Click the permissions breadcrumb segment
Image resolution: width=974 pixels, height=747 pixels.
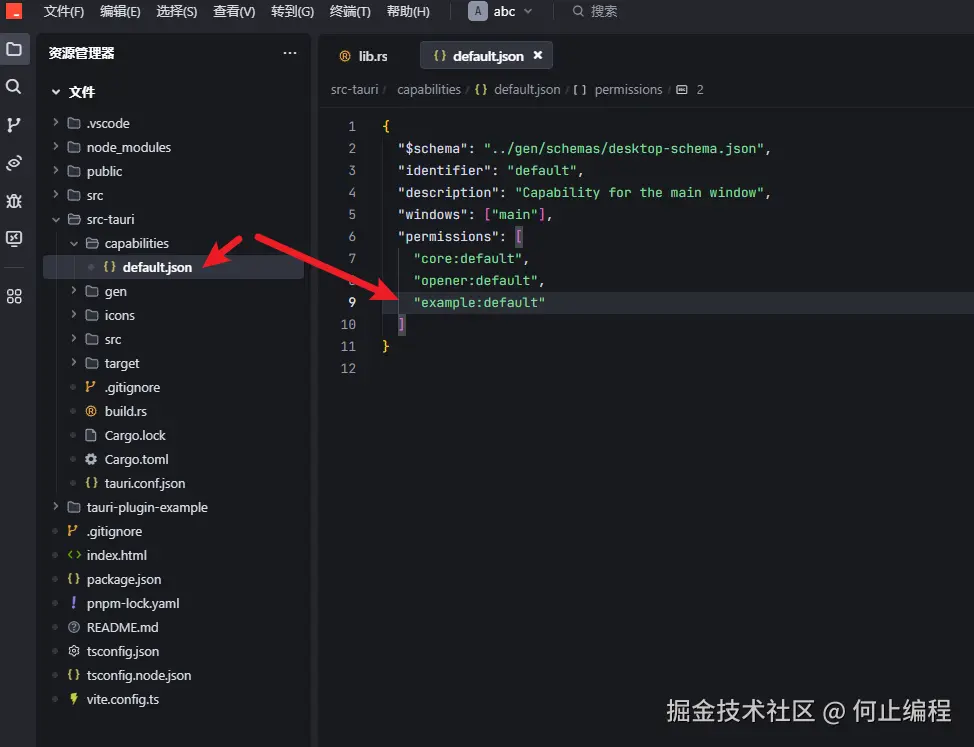629,89
